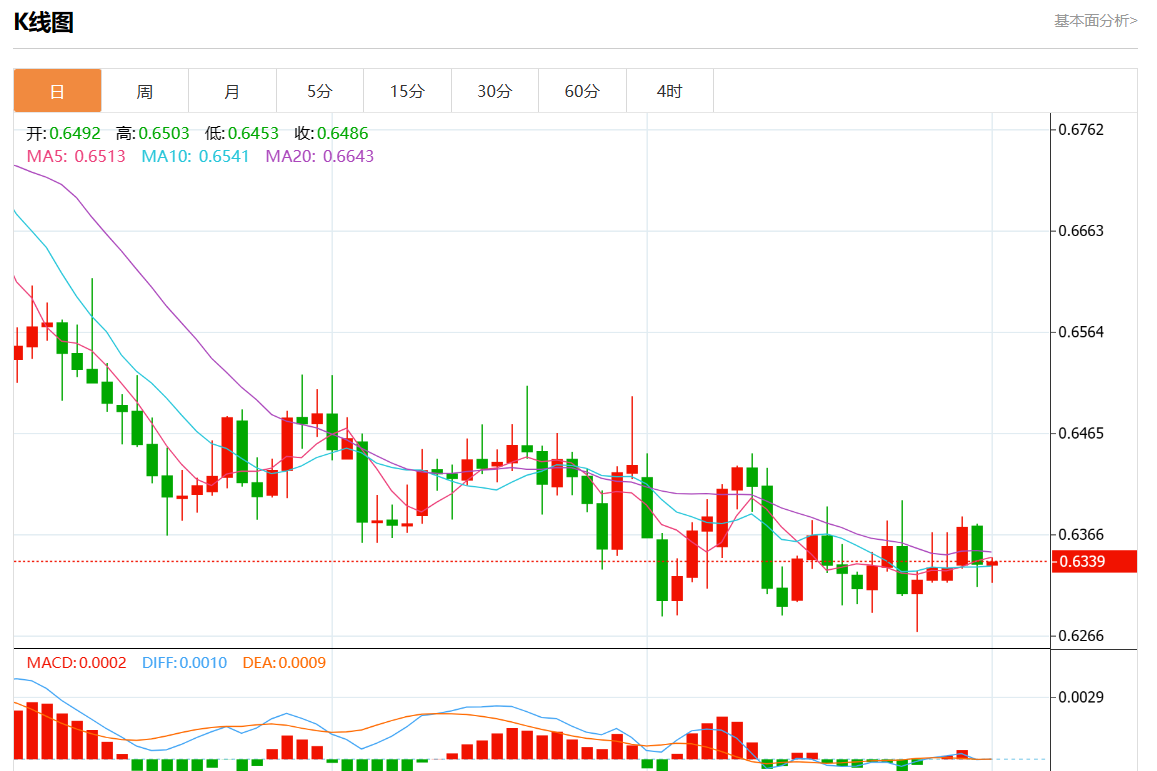Click the K线图 heading

44,22
